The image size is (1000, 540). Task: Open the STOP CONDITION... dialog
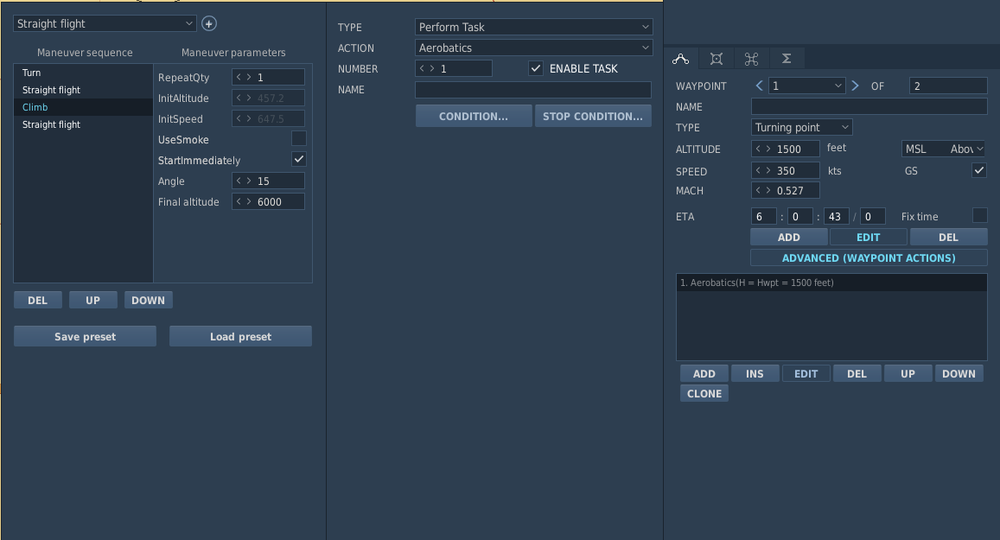[x=593, y=116]
